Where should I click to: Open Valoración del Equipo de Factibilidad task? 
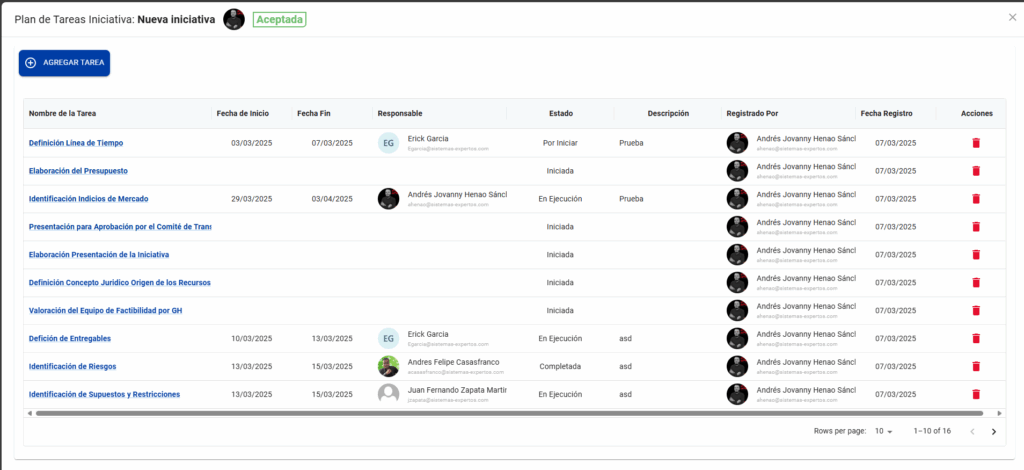pos(105,311)
